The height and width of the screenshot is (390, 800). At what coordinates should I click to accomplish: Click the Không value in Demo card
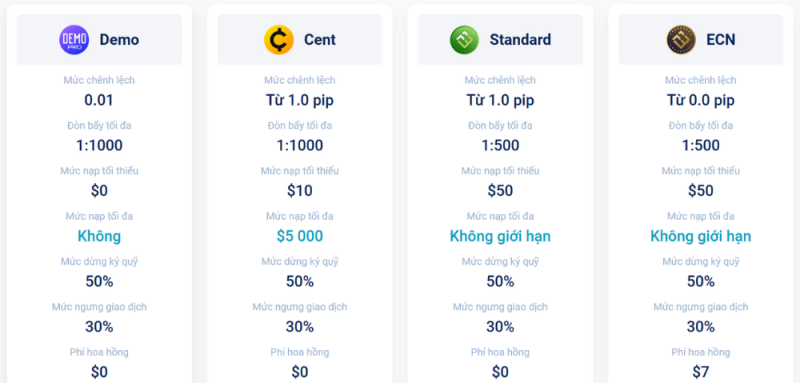(x=99, y=236)
